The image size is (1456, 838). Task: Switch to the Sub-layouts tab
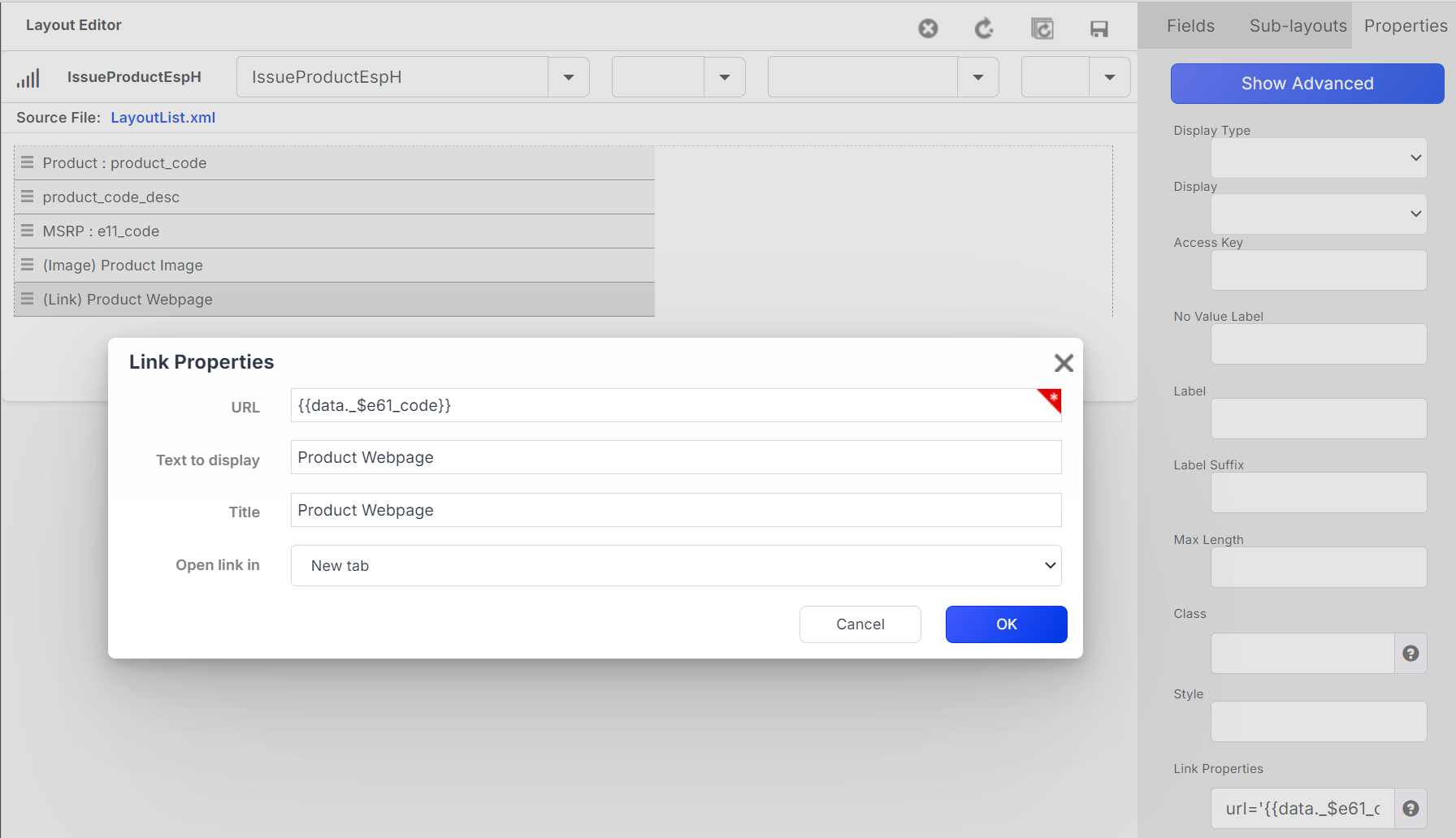[1298, 26]
